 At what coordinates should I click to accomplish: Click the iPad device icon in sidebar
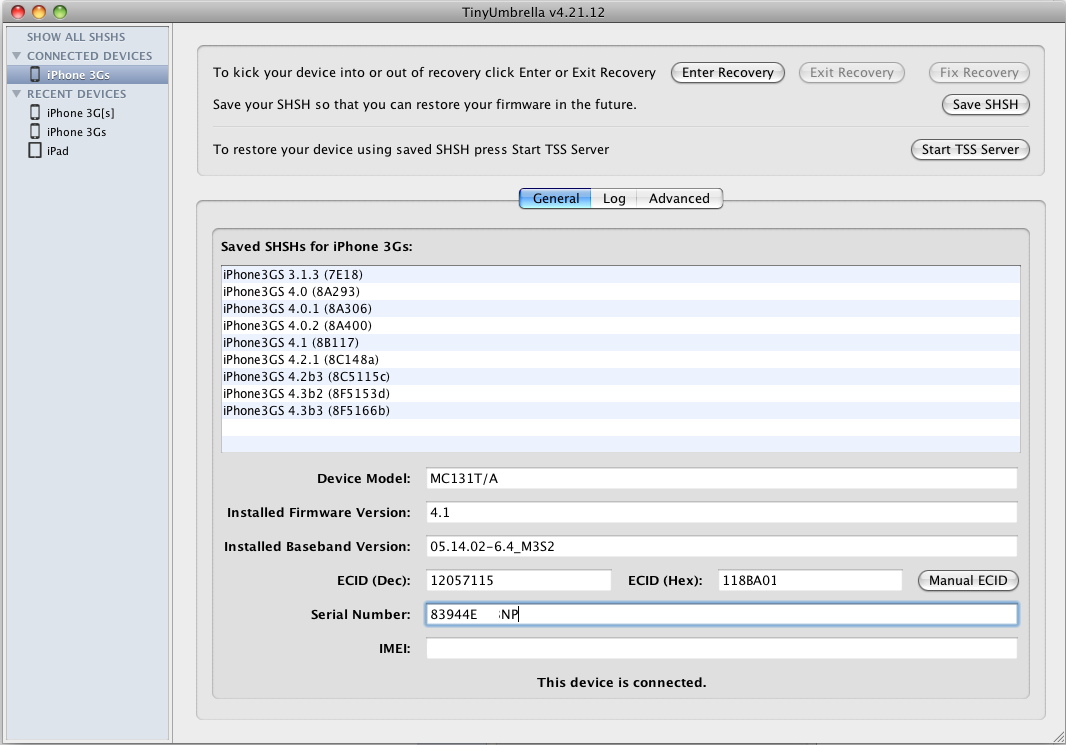[35, 151]
